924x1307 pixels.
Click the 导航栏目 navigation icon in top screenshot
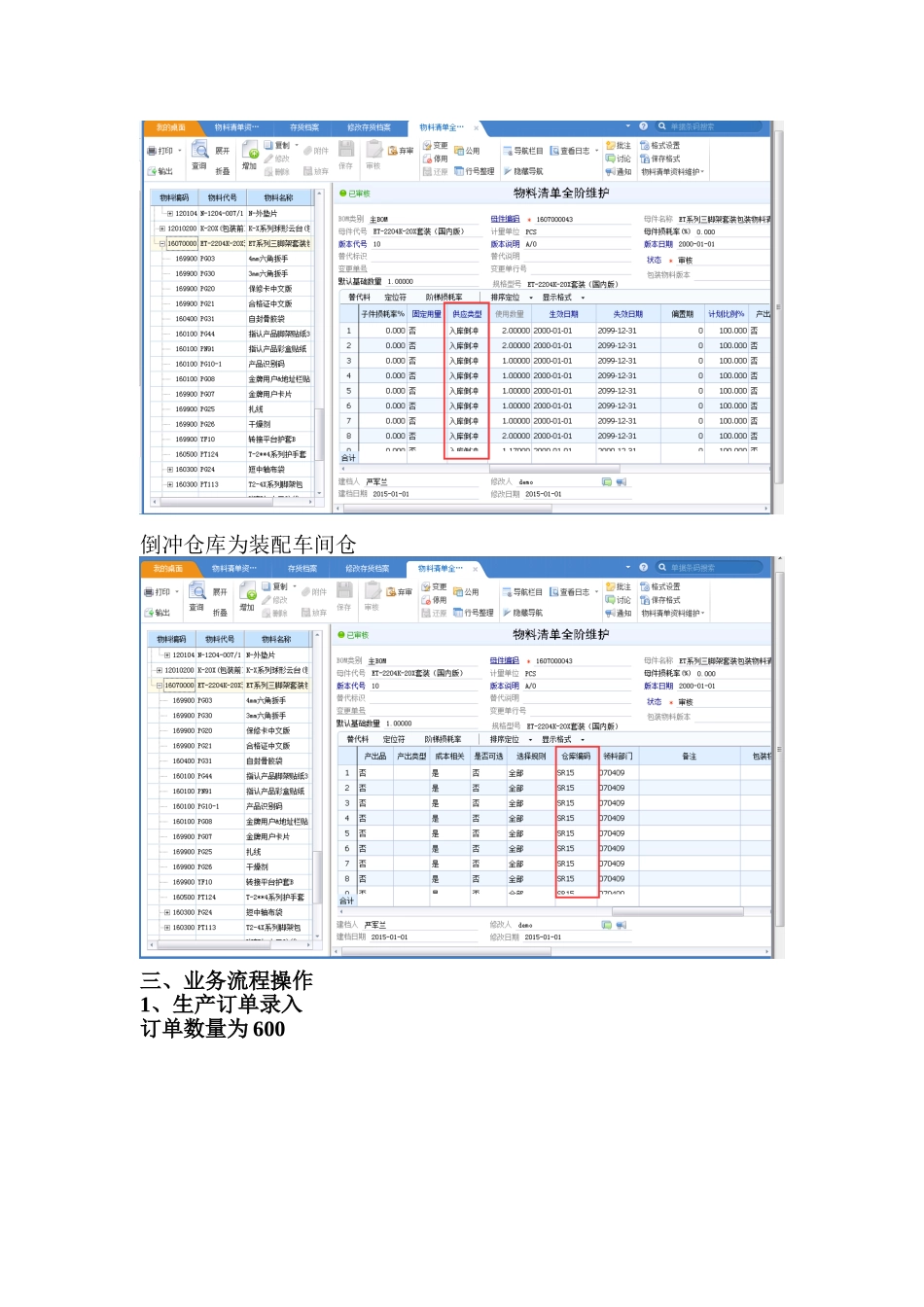(x=507, y=151)
